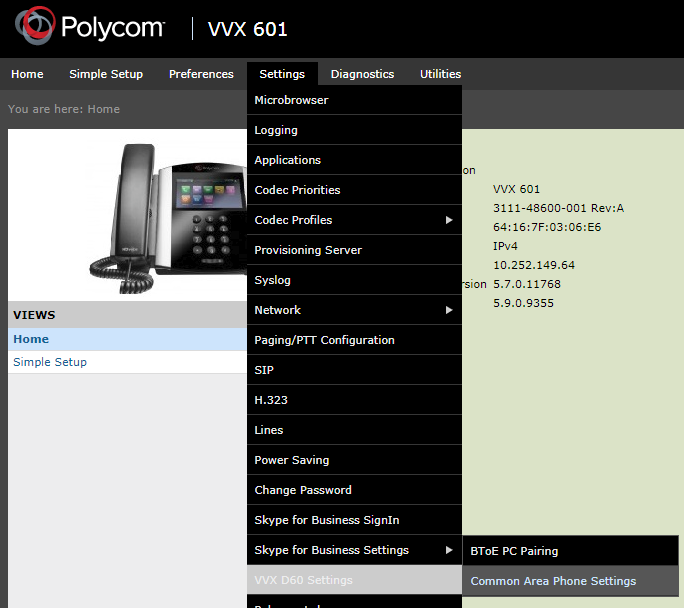Viewport: 684px width, 608px height.
Task: Open the Diagnostics menu
Action: pyautogui.click(x=362, y=74)
